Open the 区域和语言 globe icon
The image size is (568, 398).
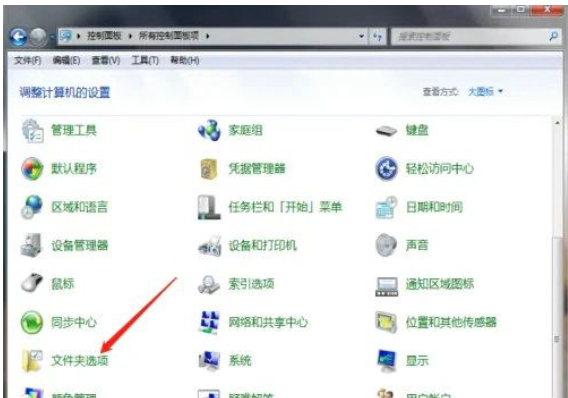point(32,207)
